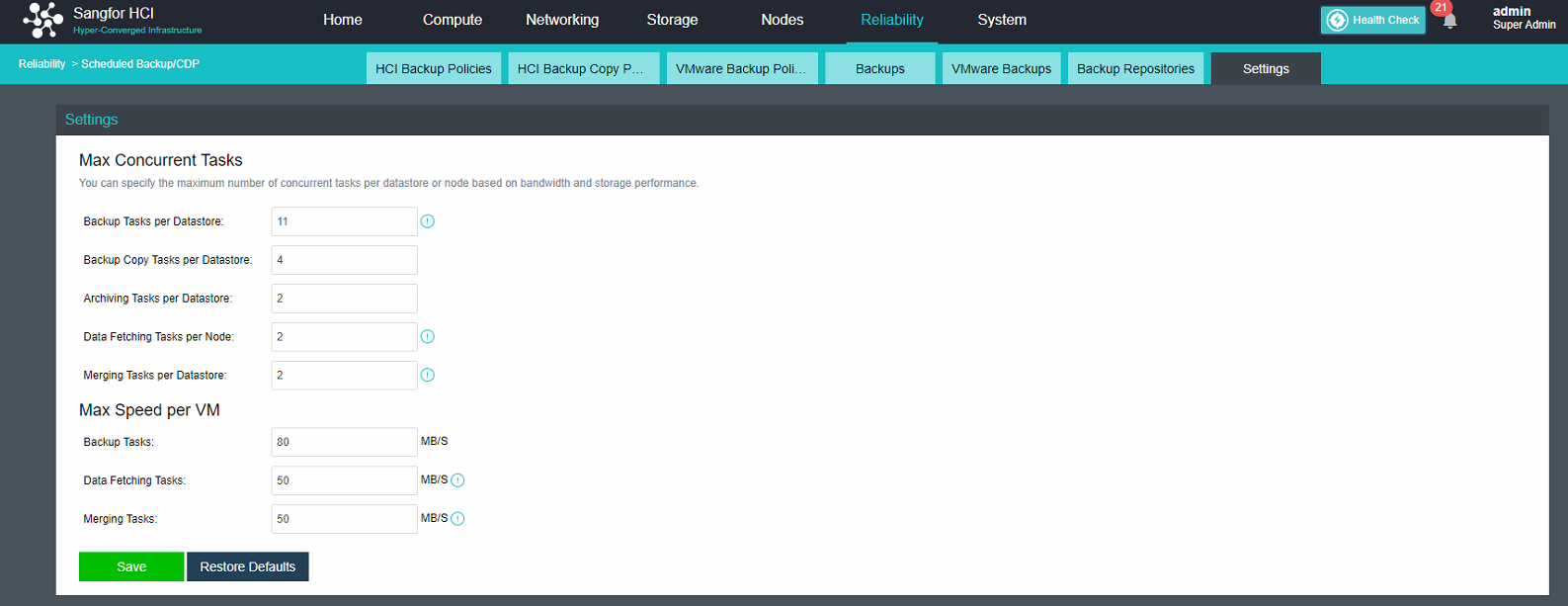Open the admin Super Admin account menu
The image size is (1568, 606).
(x=1523, y=18)
